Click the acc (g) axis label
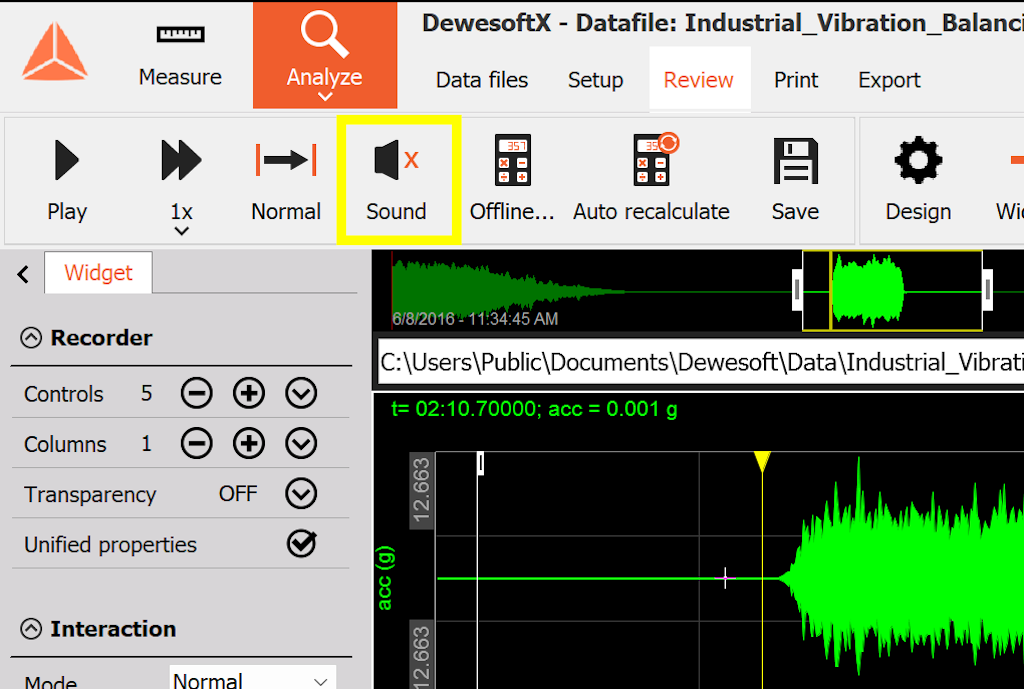This screenshot has height=689, width=1024. pos(385,578)
